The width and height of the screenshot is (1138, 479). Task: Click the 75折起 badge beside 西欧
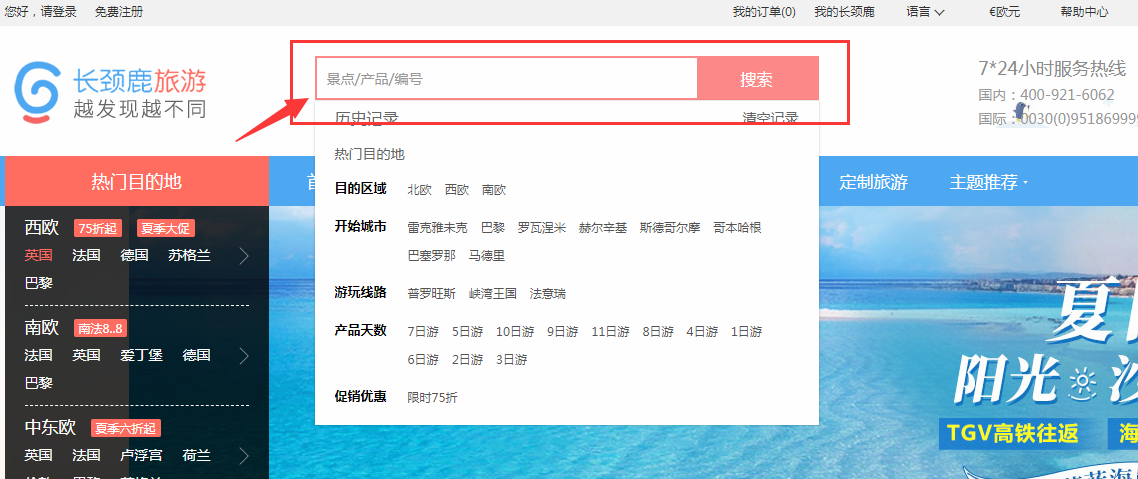[97, 228]
